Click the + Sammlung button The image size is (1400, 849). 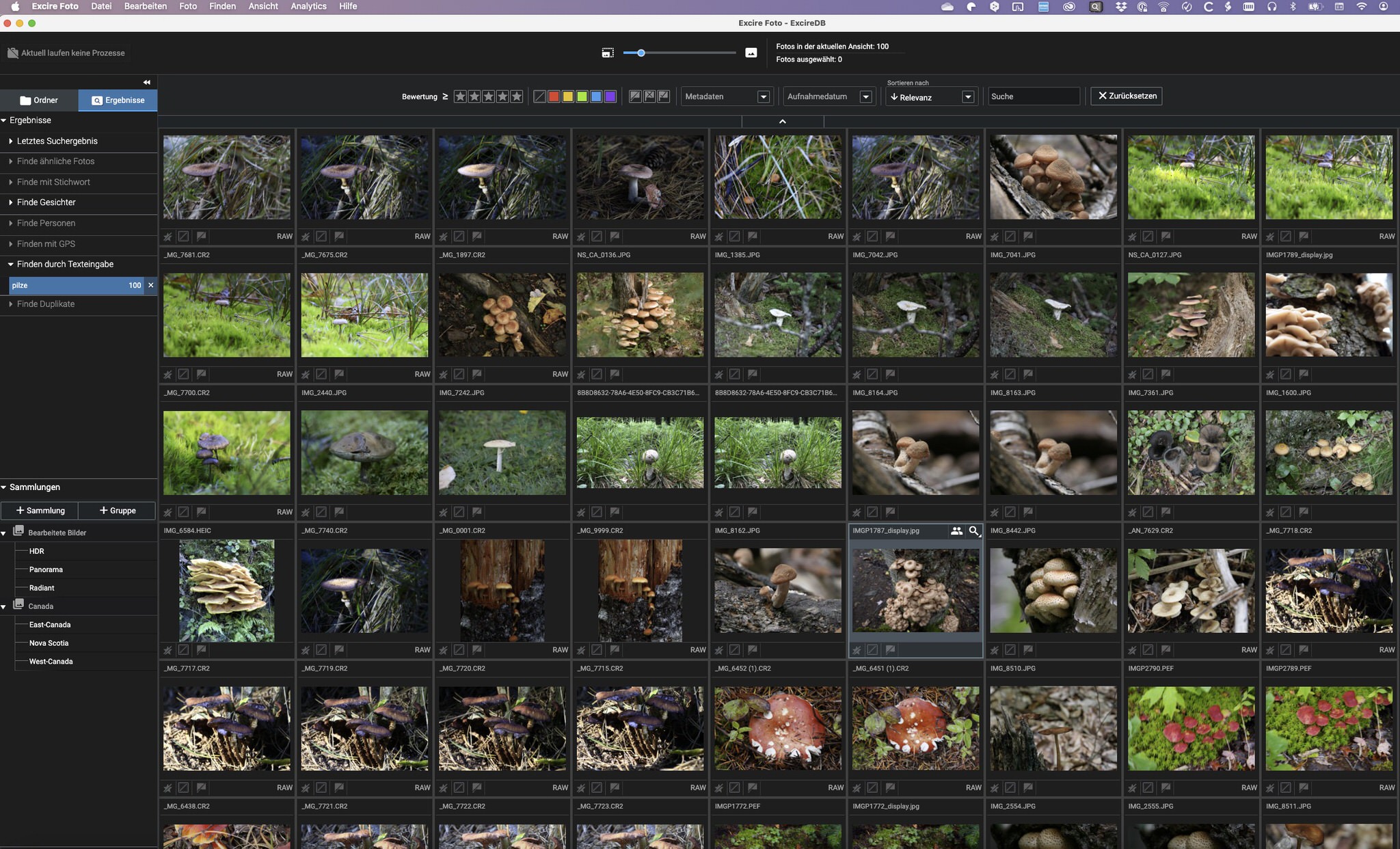(x=40, y=511)
